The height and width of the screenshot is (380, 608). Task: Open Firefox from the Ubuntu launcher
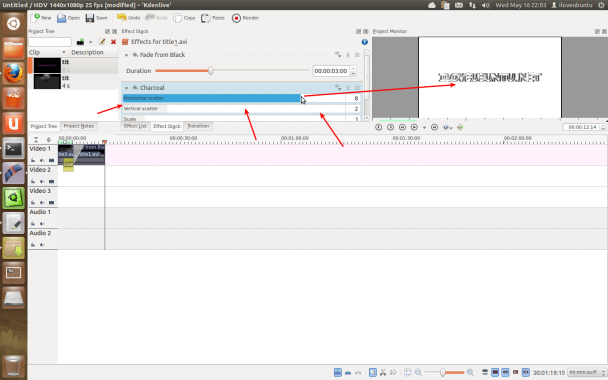[x=14, y=73]
